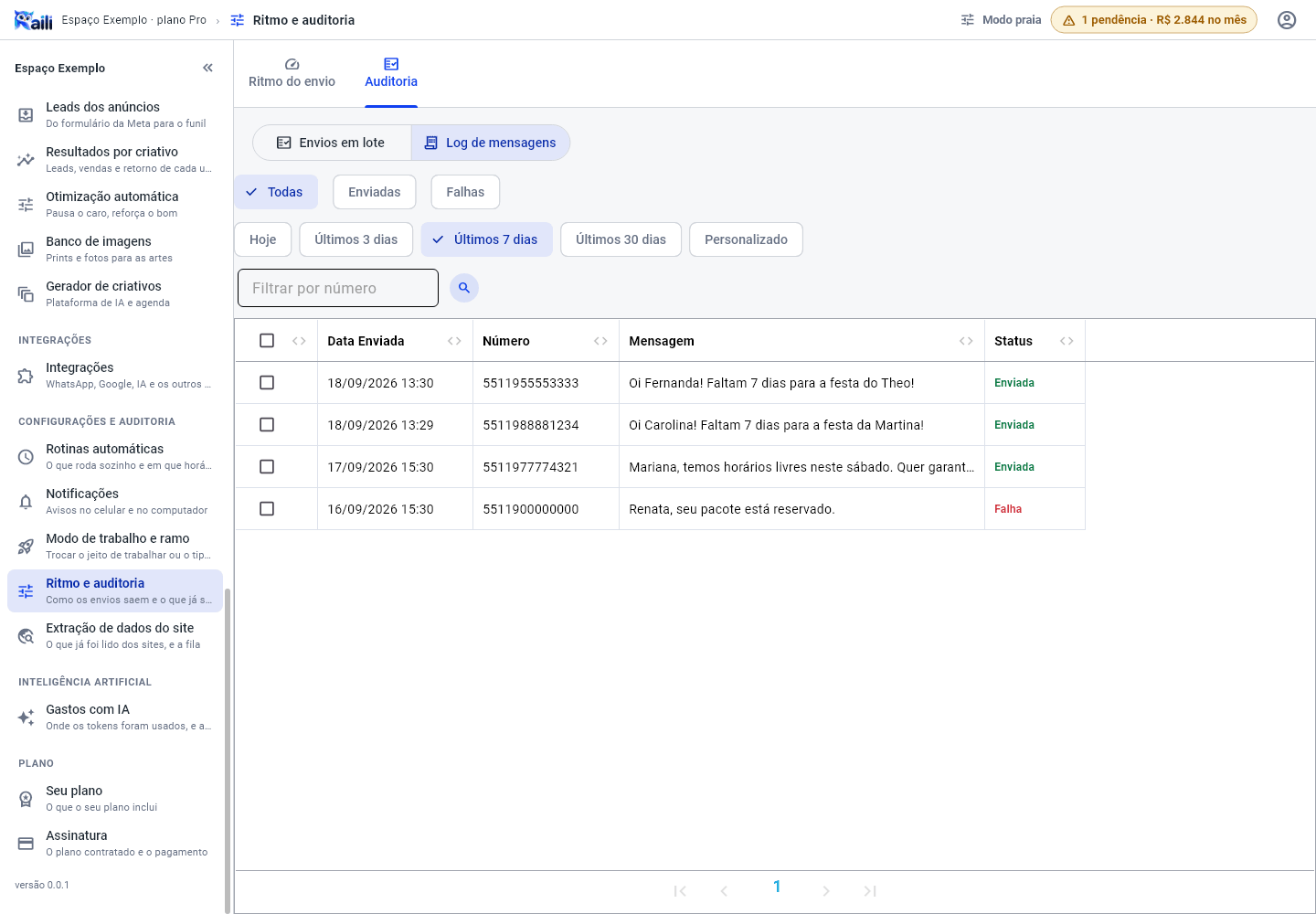1316x914 pixels.
Task: Click the Gastos com IA sparkle icon
Action: click(26, 717)
